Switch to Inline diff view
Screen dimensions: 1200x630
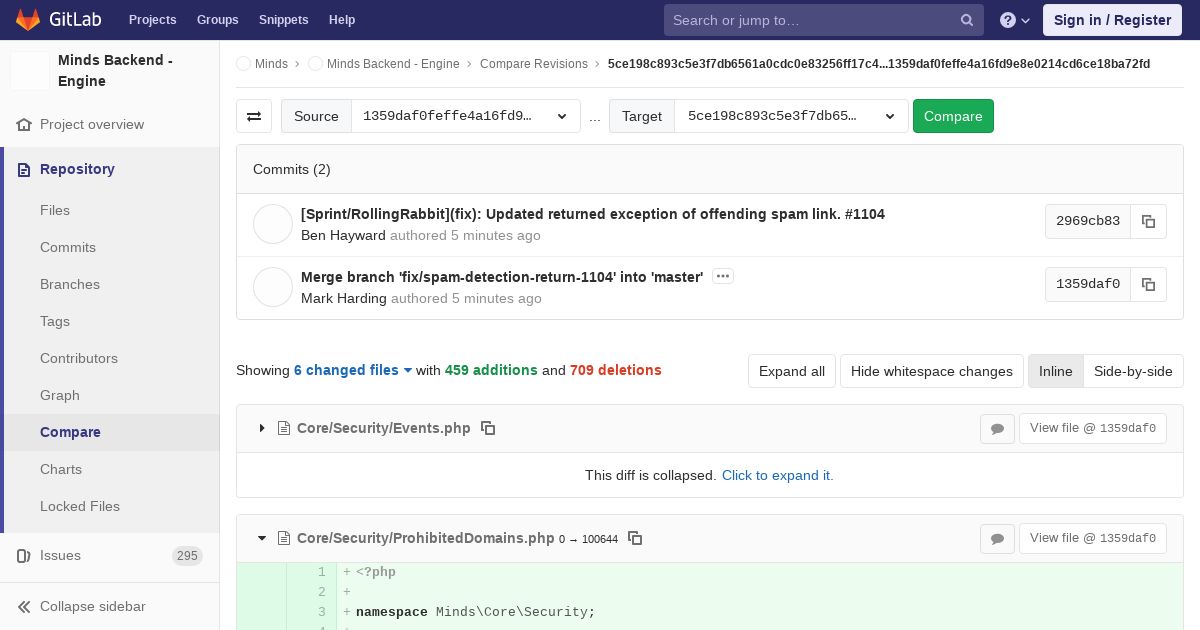click(x=1055, y=371)
